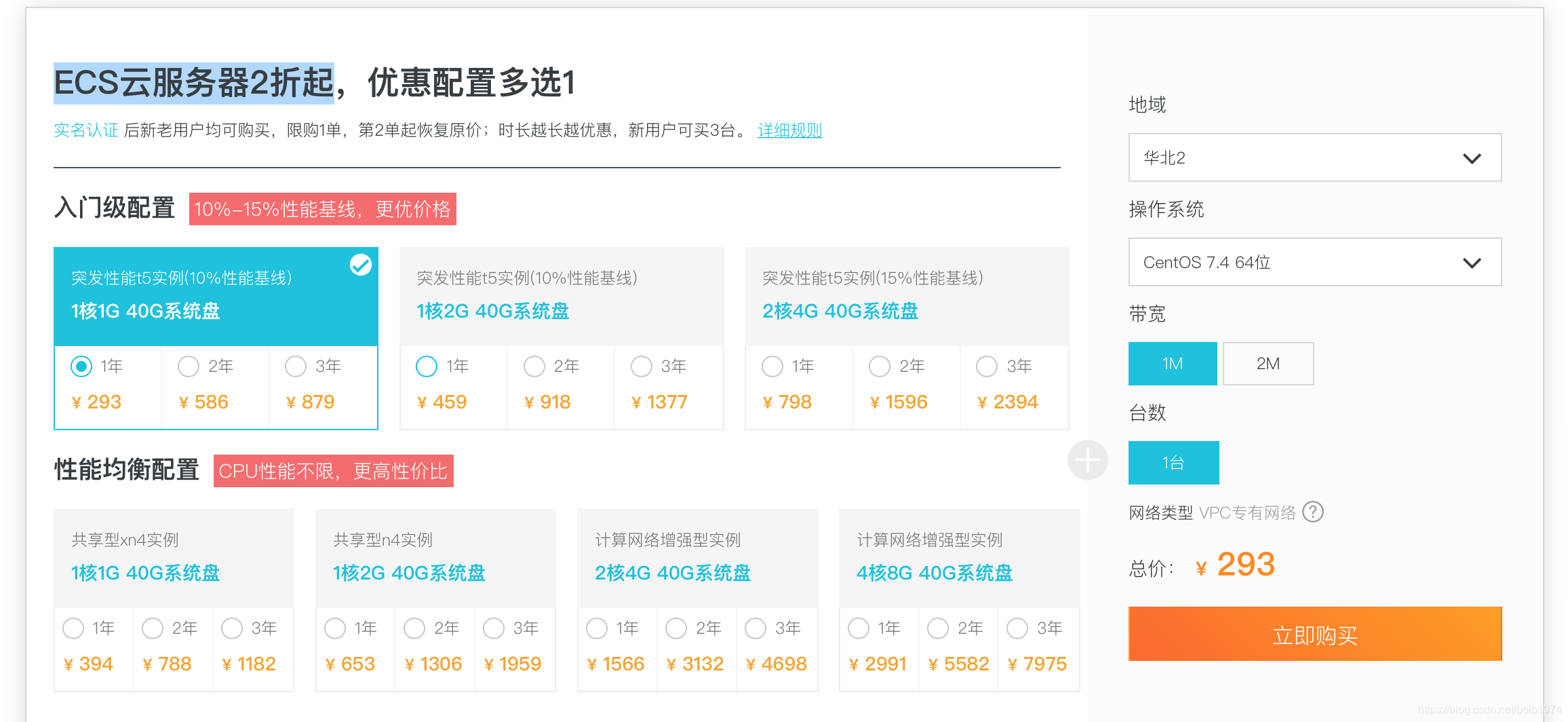
Task: Choose the 2M bandwidth option
Action: (1268, 364)
